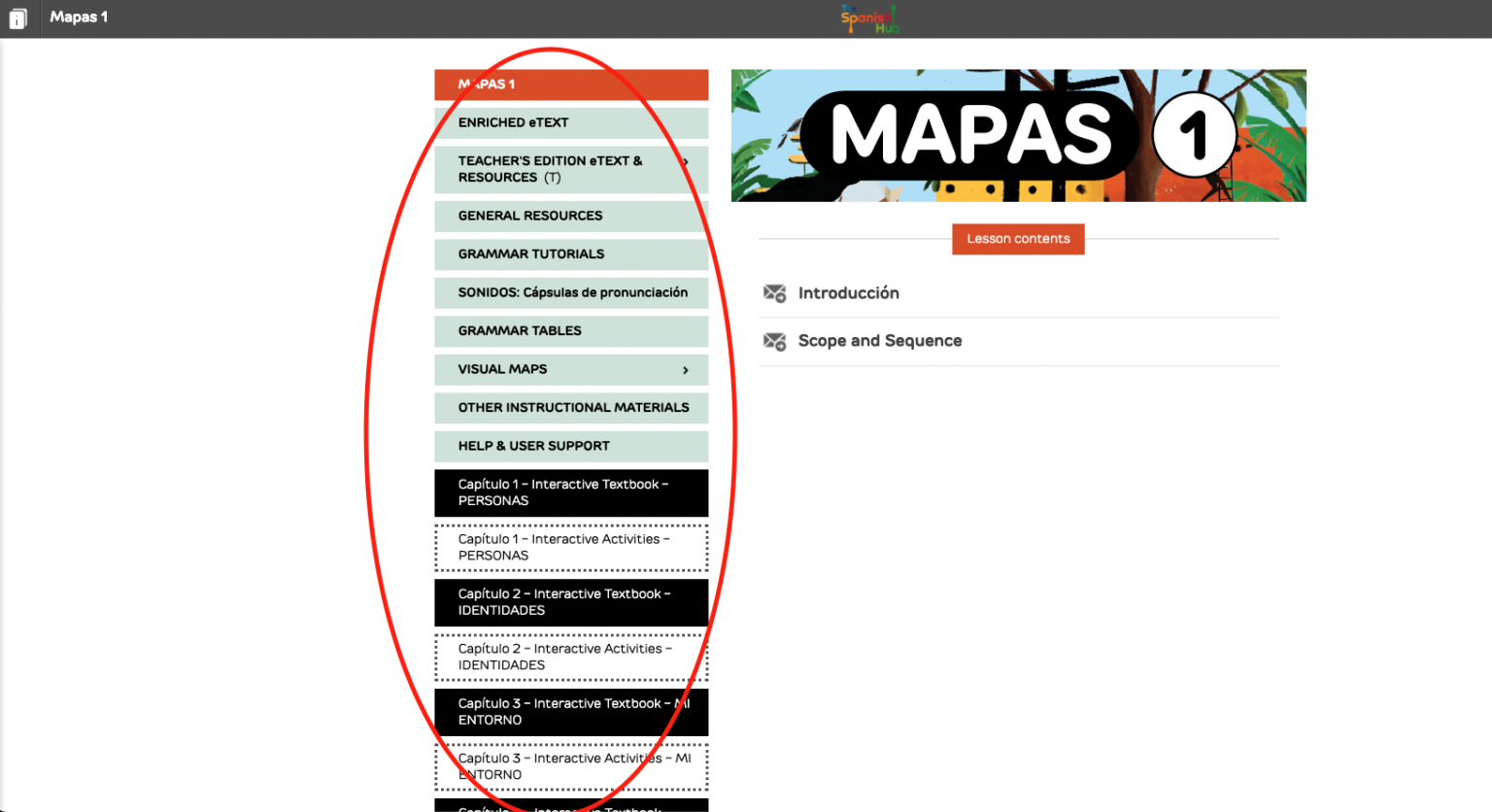Open Capítulo 1 Interactive Textbook PERSONAS

pyautogui.click(x=571, y=492)
